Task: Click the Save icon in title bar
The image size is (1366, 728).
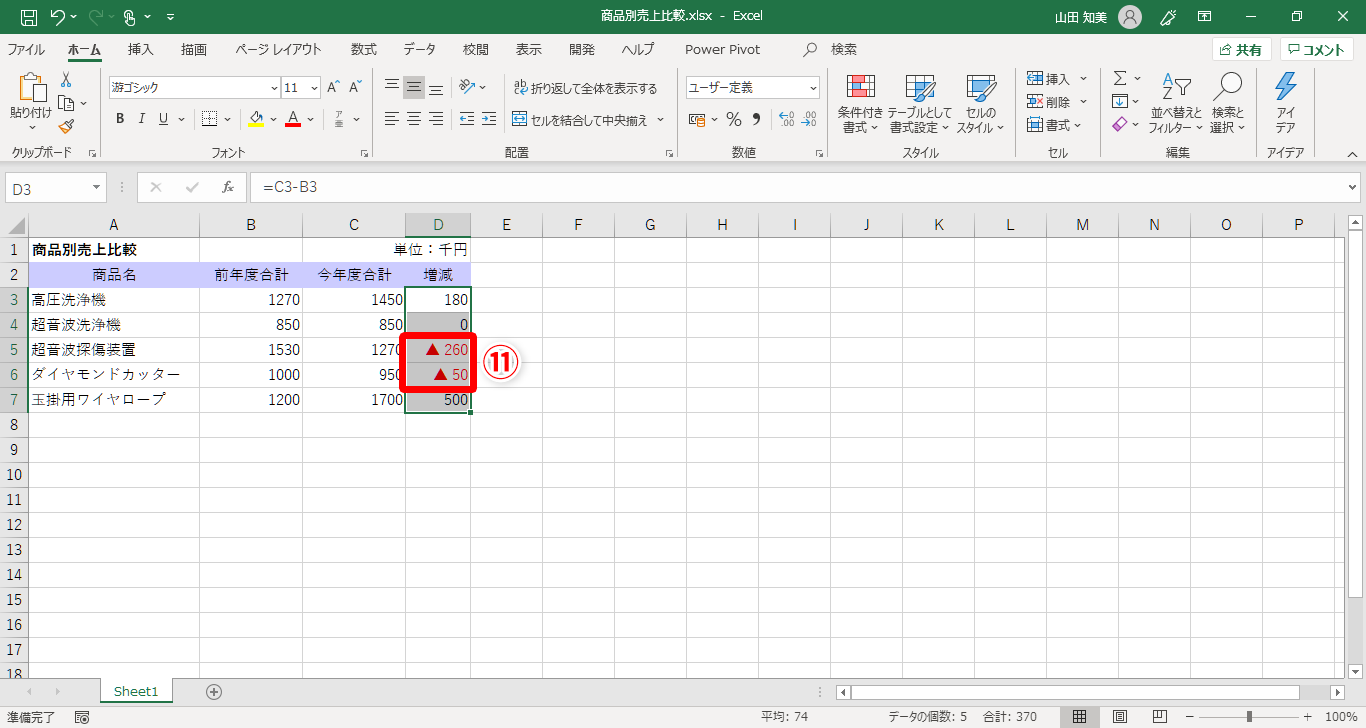Action: (x=29, y=16)
